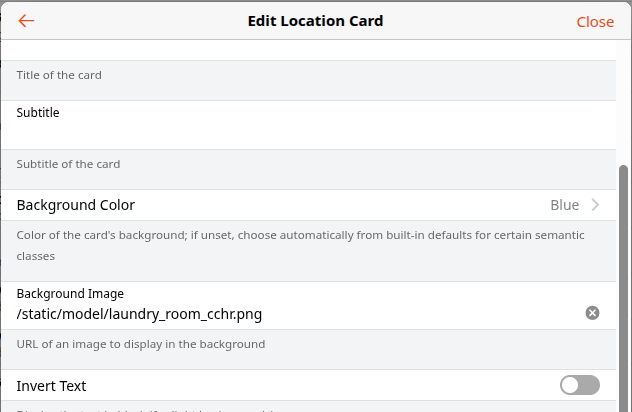Open the Blue color value selector

564,205
